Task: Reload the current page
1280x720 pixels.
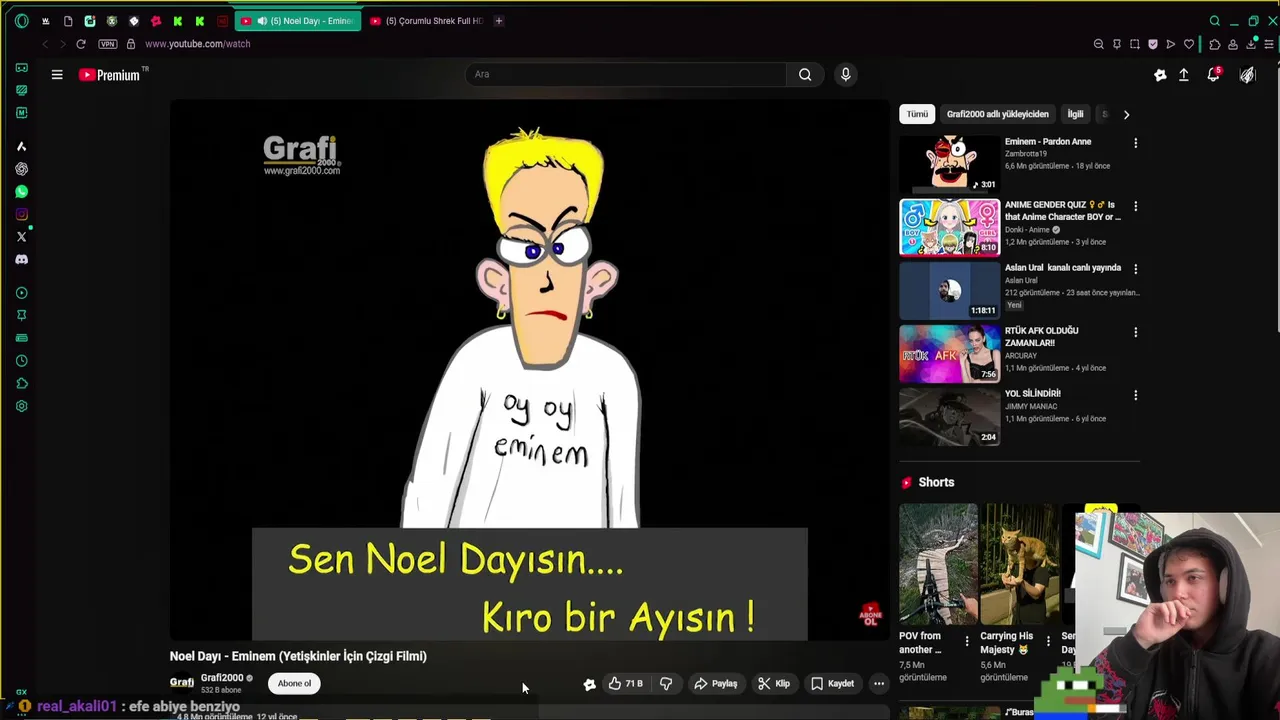Action: pyautogui.click(x=81, y=44)
